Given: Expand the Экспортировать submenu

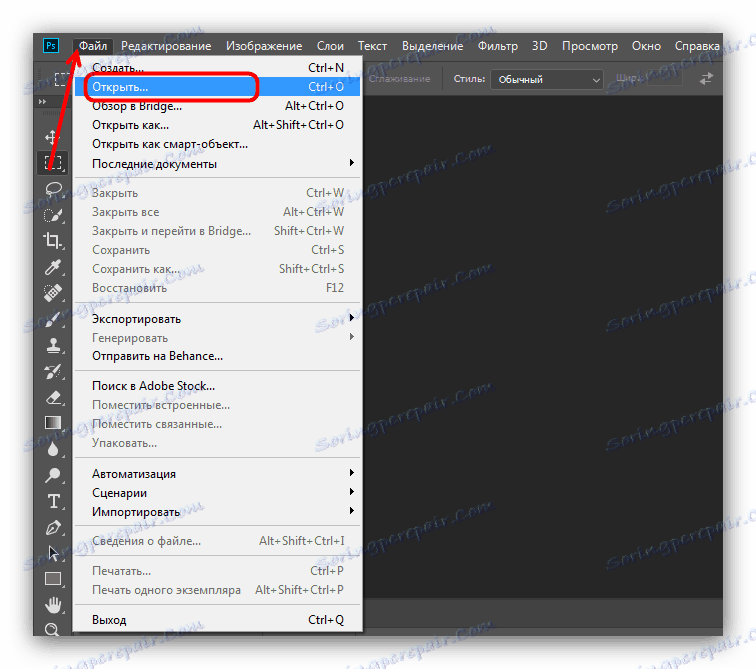Looking at the screenshot, I should pyautogui.click(x=218, y=319).
